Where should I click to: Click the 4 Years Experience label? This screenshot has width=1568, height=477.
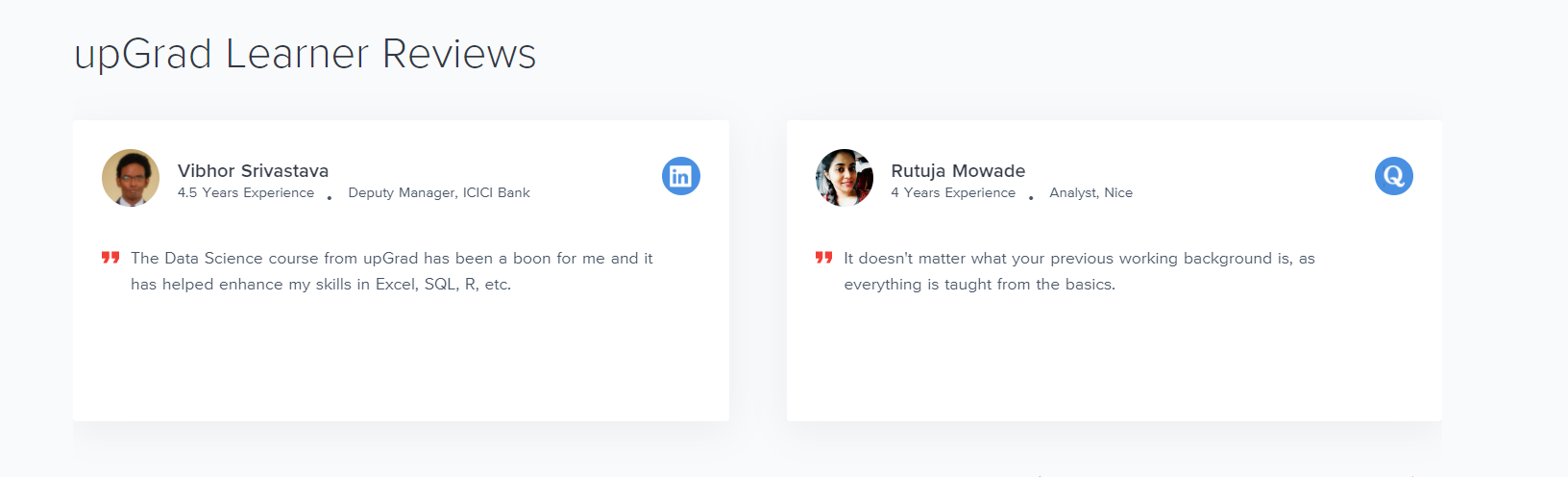click(953, 192)
